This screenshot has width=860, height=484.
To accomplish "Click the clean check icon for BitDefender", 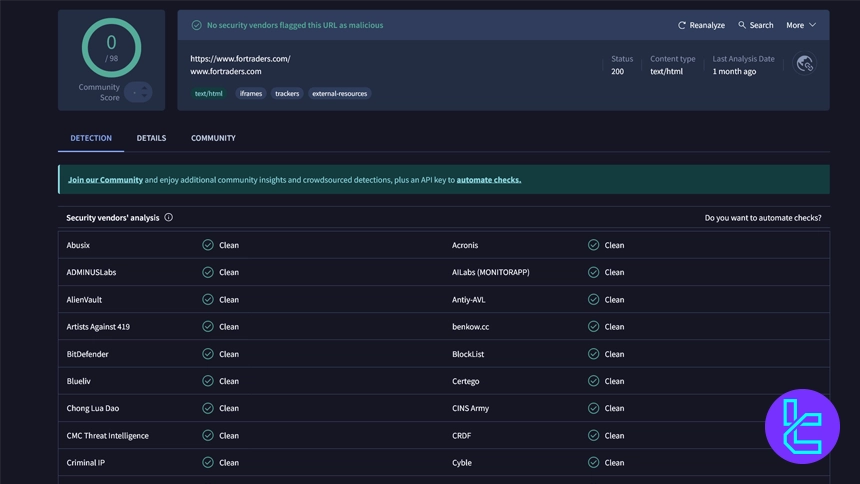I will 208,354.
